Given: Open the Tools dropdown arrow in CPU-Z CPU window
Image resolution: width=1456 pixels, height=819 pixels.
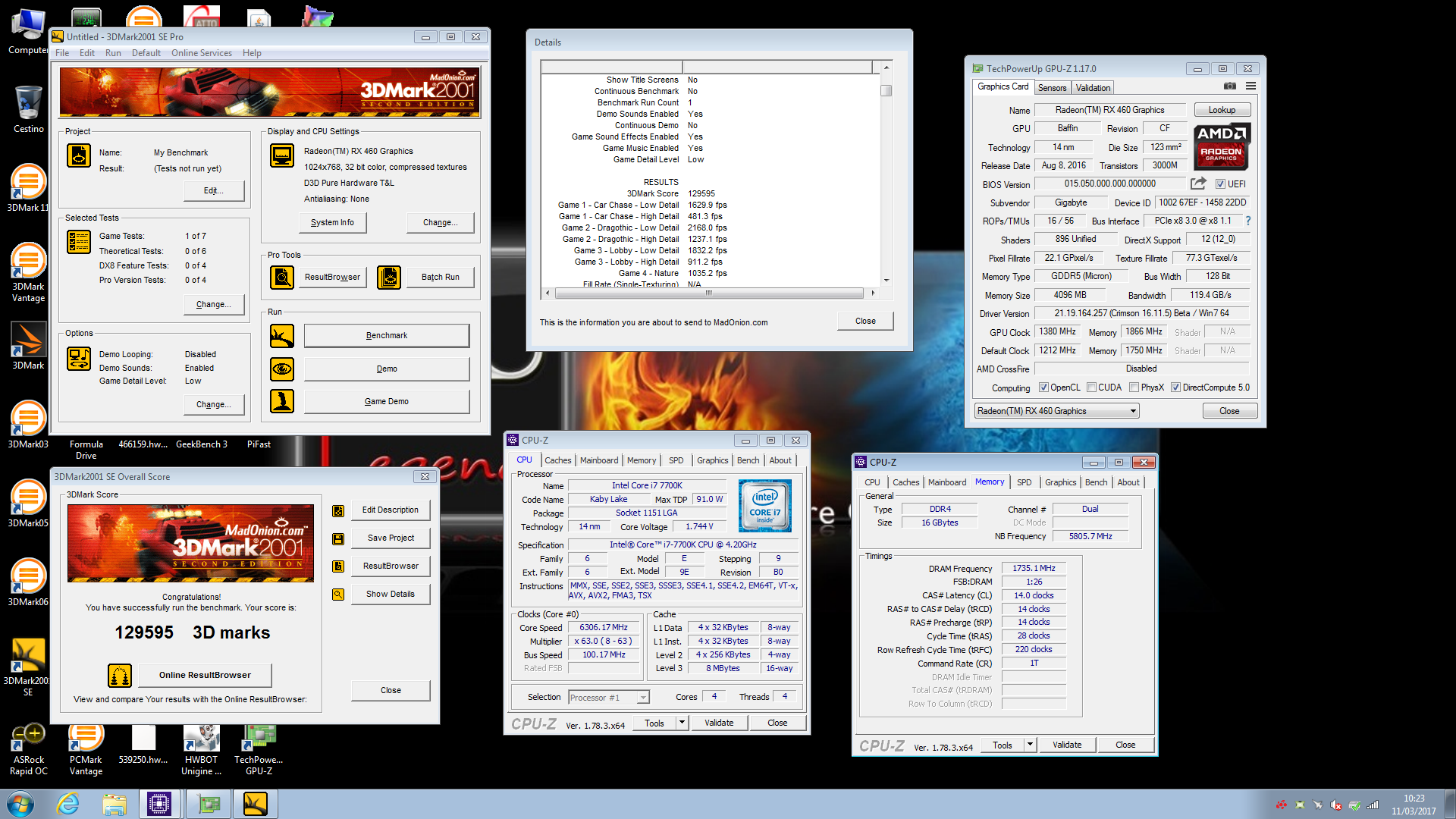Looking at the screenshot, I should pos(682,723).
